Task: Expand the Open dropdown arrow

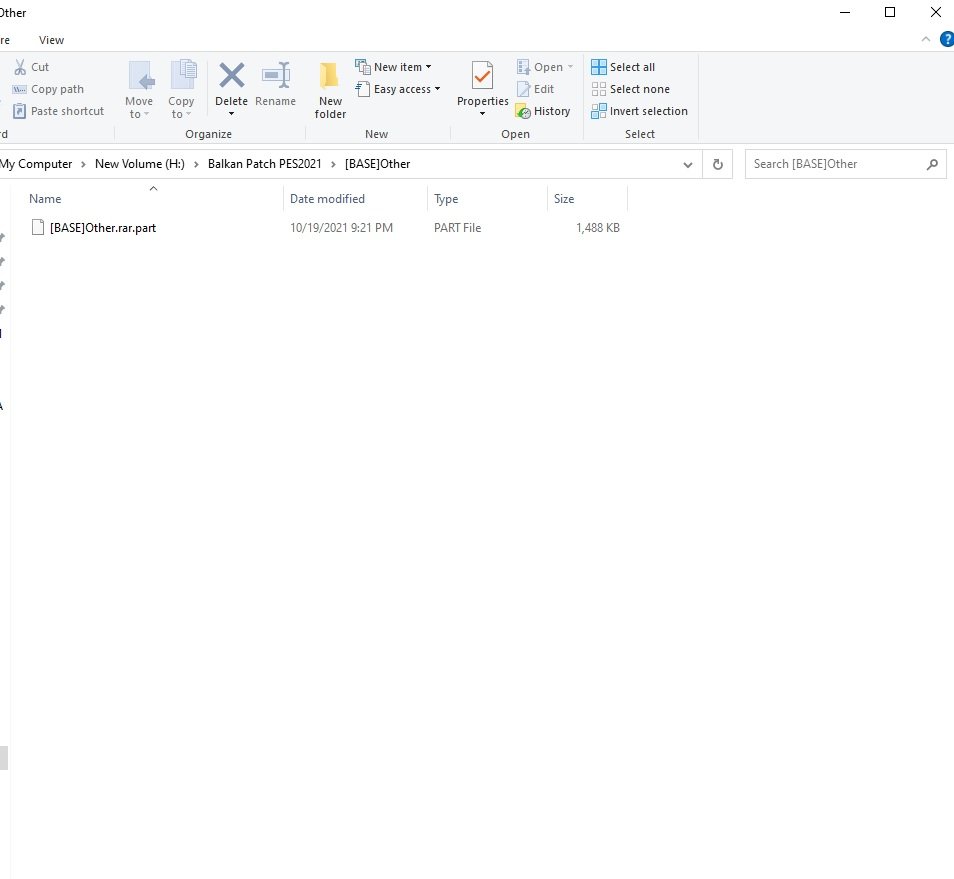Action: 570,67
